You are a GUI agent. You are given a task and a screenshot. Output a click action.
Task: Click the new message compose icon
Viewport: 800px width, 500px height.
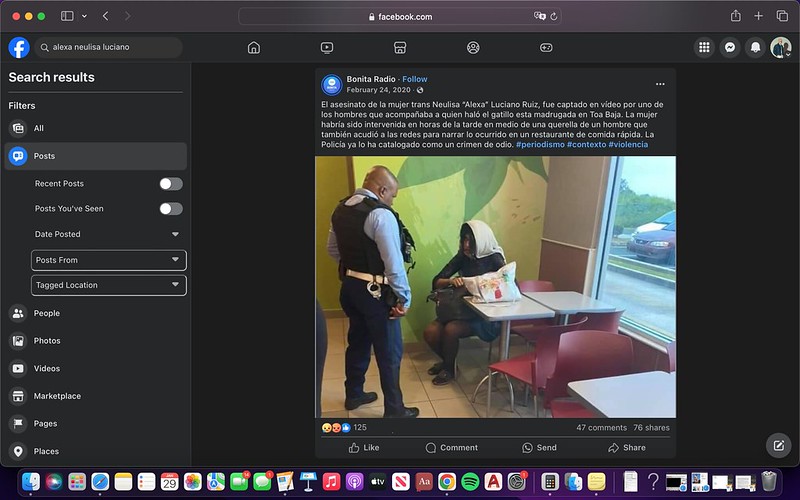[x=779, y=445]
